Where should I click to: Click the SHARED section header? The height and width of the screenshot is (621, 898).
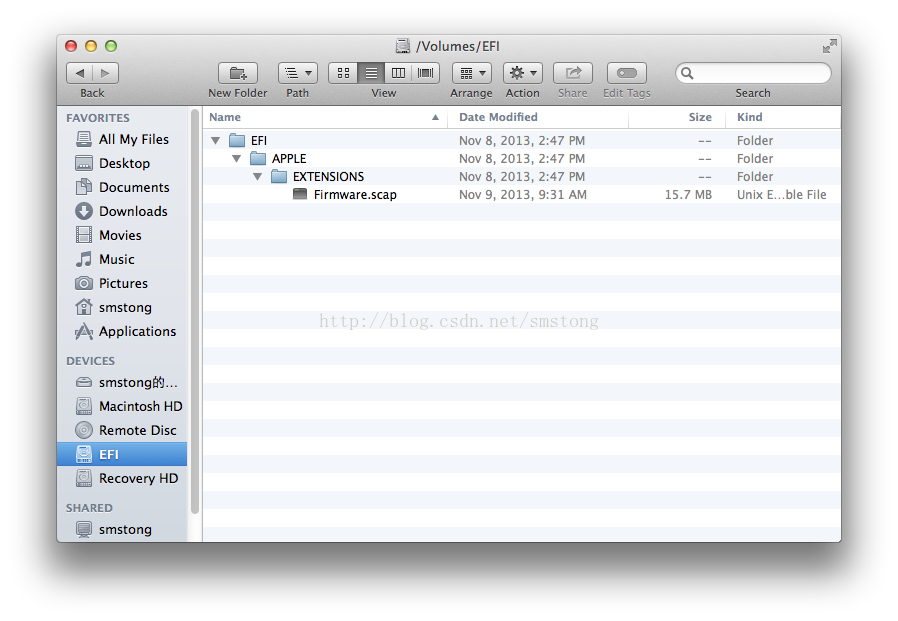pyautogui.click(x=89, y=508)
